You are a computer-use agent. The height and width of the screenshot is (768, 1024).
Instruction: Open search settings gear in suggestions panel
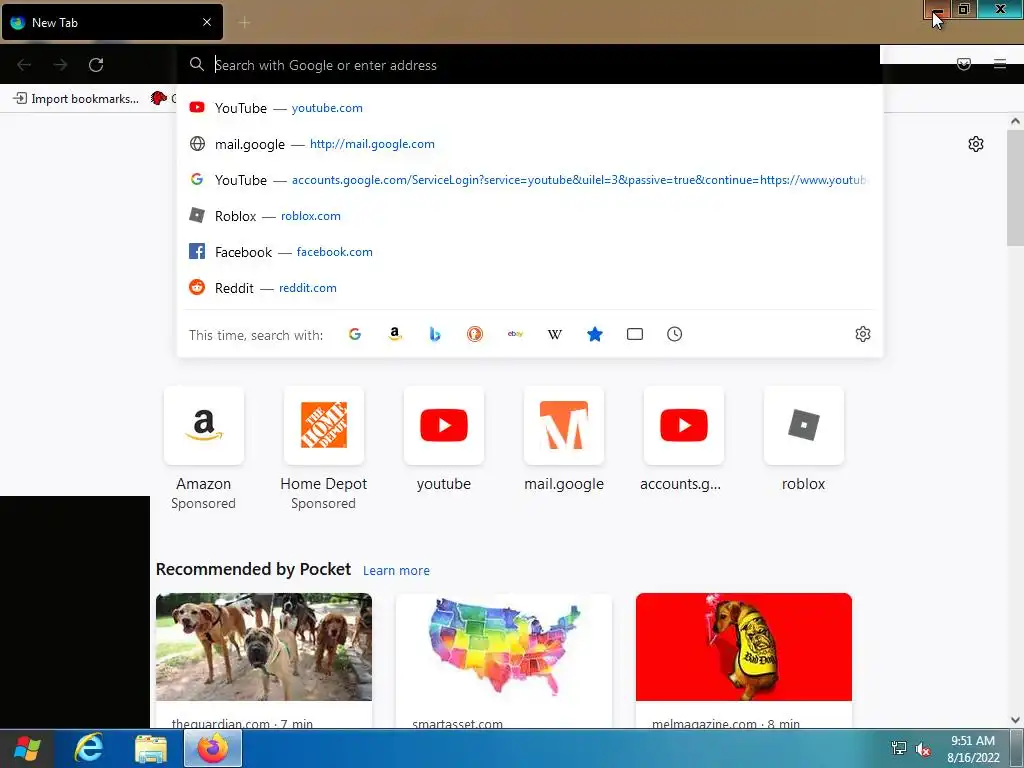coord(863,334)
